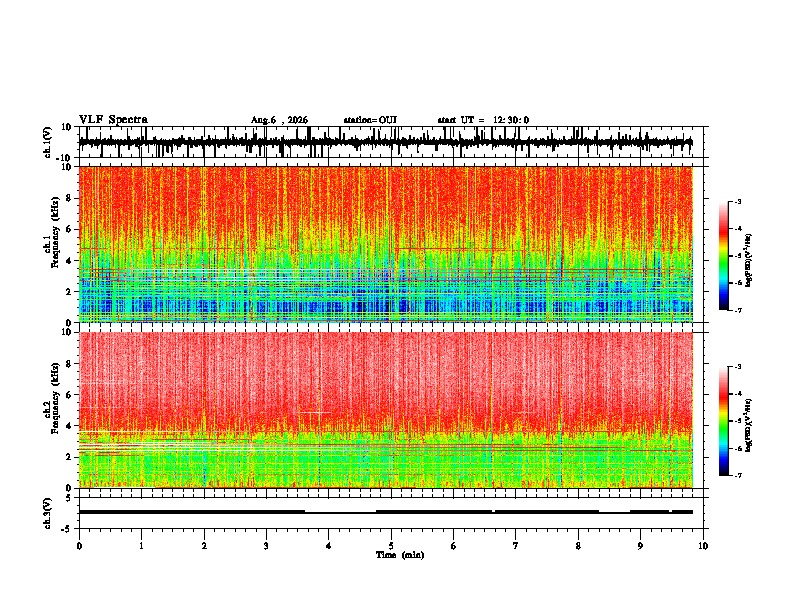
Task: Click inside the ch.1 frequency spectrogram
Action: [385, 244]
